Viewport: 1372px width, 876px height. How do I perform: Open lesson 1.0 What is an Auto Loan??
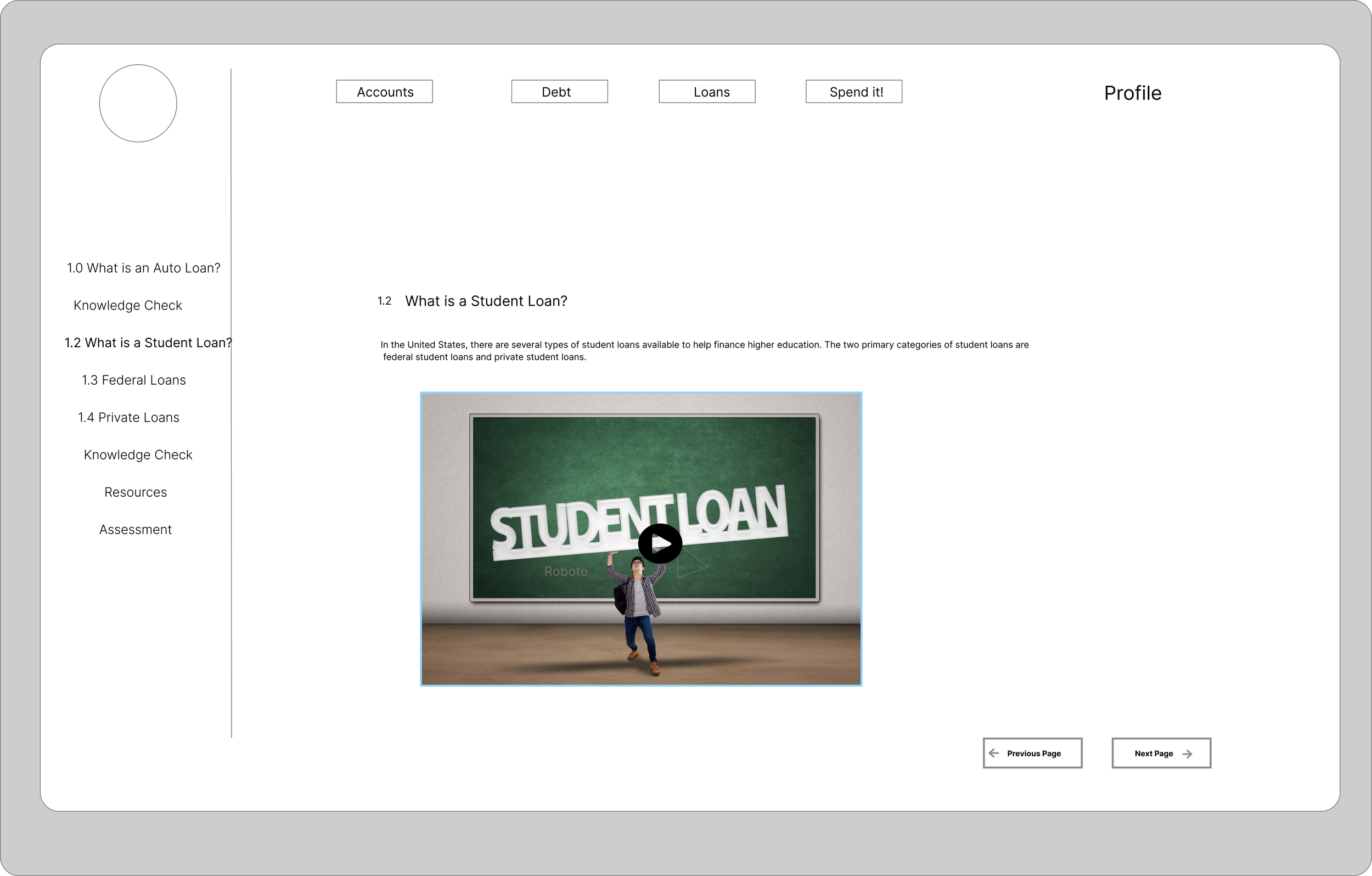tap(144, 268)
